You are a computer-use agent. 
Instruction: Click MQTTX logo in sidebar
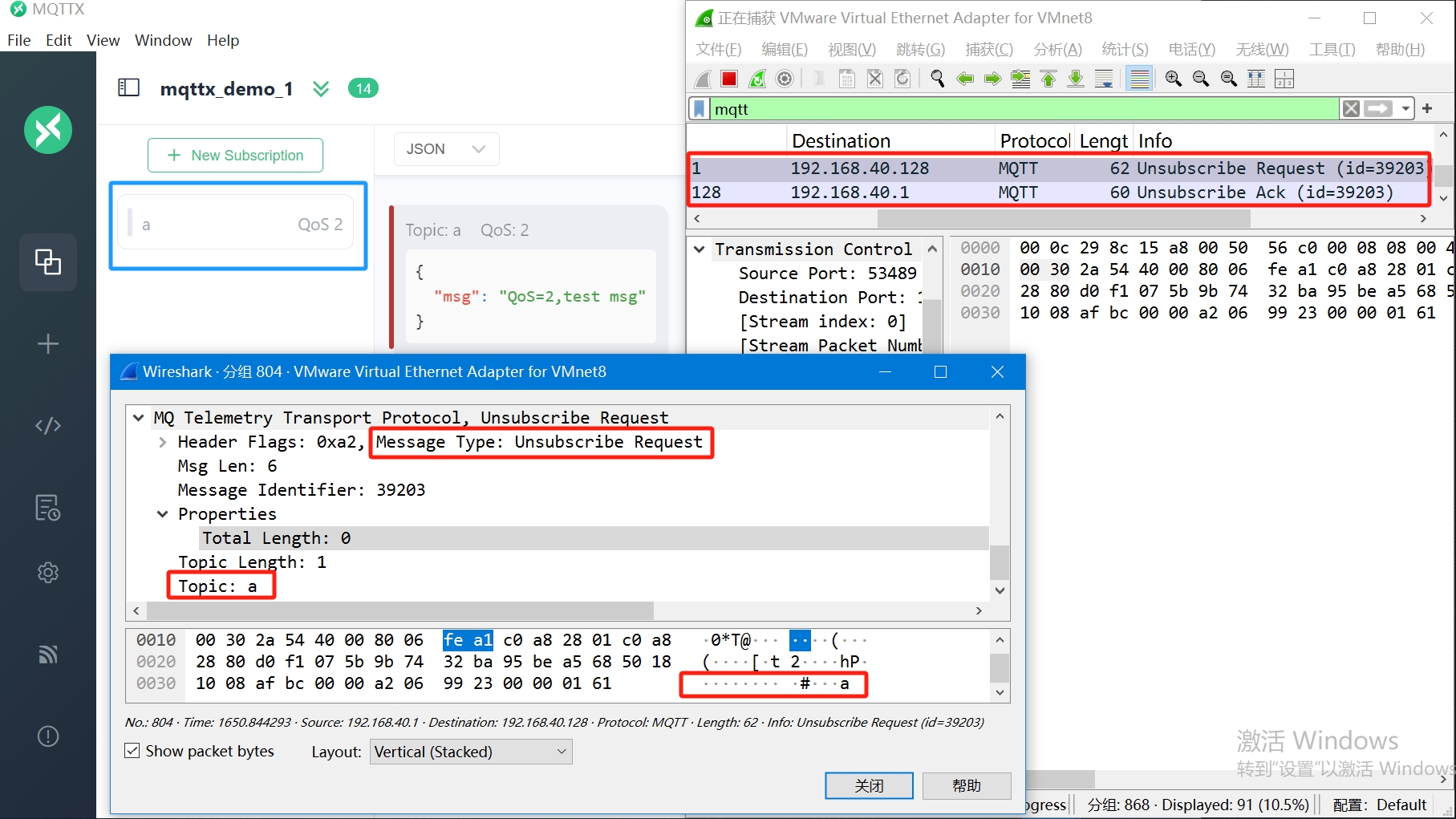[x=48, y=130]
